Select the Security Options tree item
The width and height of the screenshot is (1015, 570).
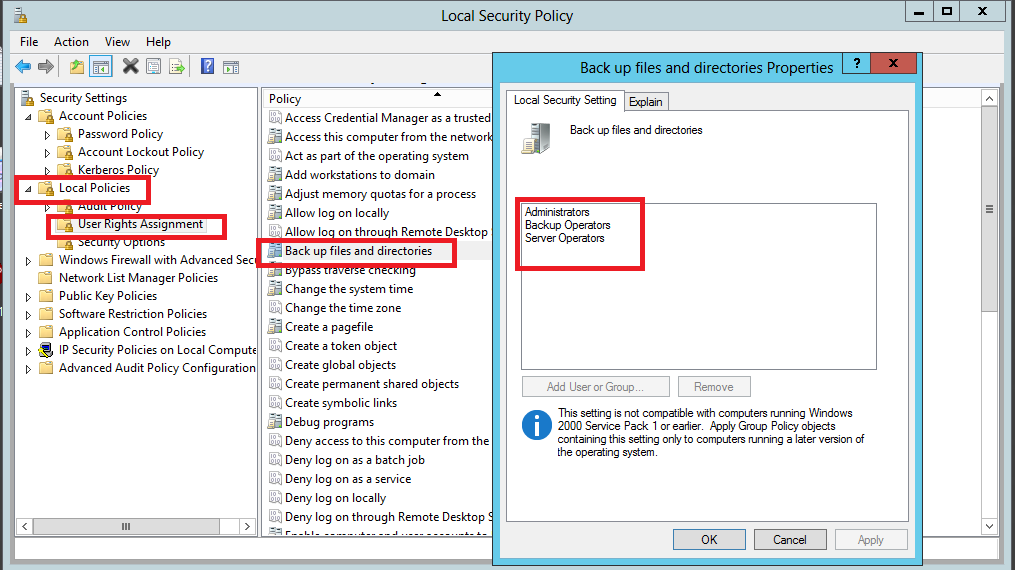pos(121,242)
